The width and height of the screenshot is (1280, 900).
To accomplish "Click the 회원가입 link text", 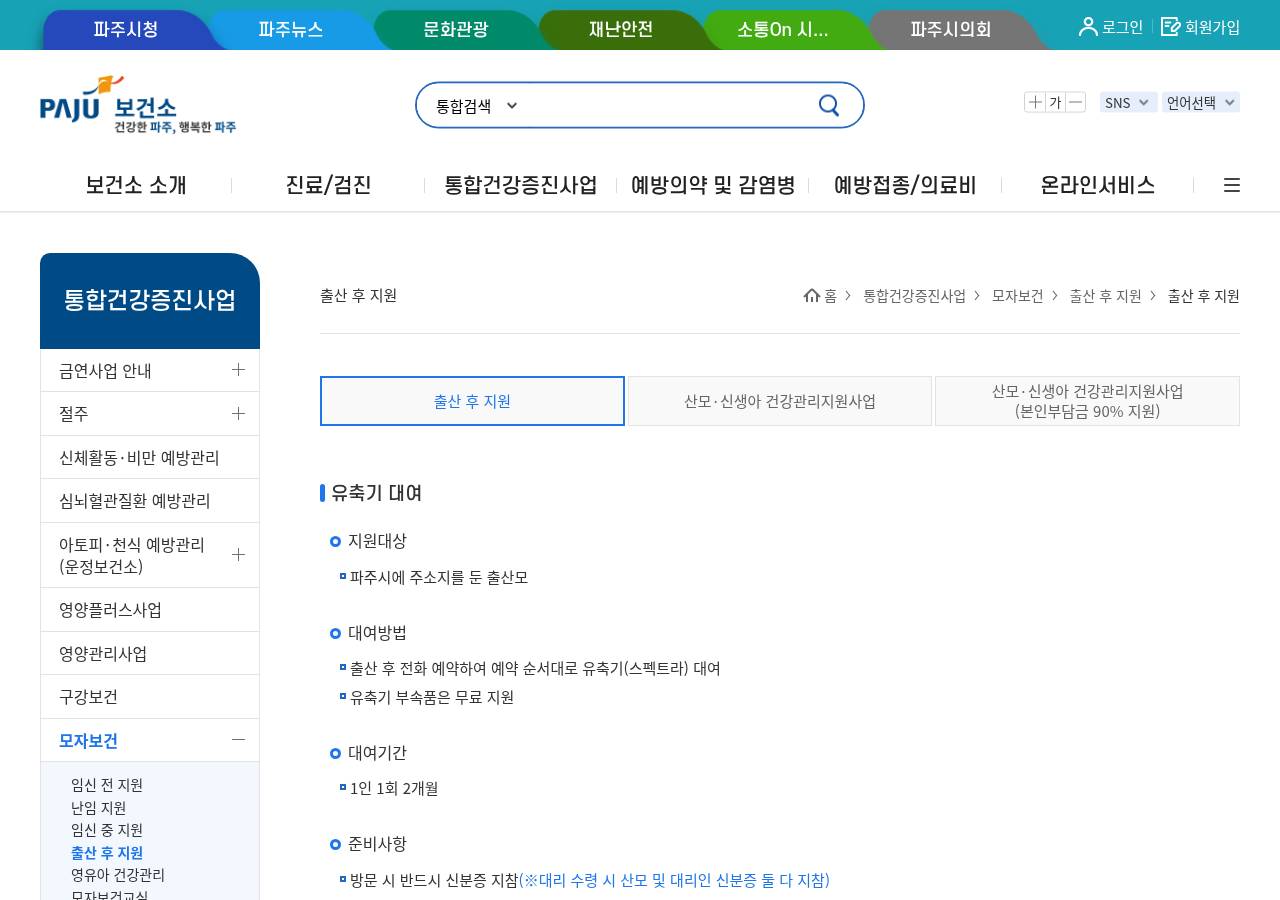I will (x=1212, y=27).
